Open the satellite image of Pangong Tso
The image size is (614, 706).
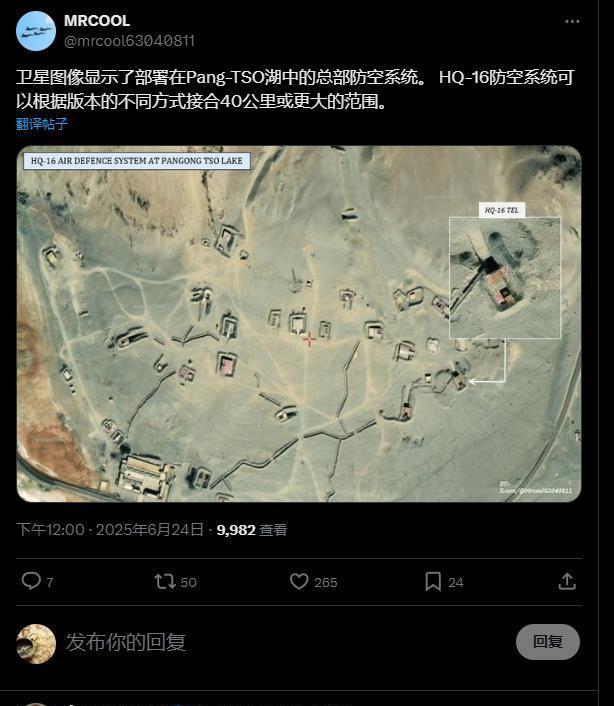point(299,324)
